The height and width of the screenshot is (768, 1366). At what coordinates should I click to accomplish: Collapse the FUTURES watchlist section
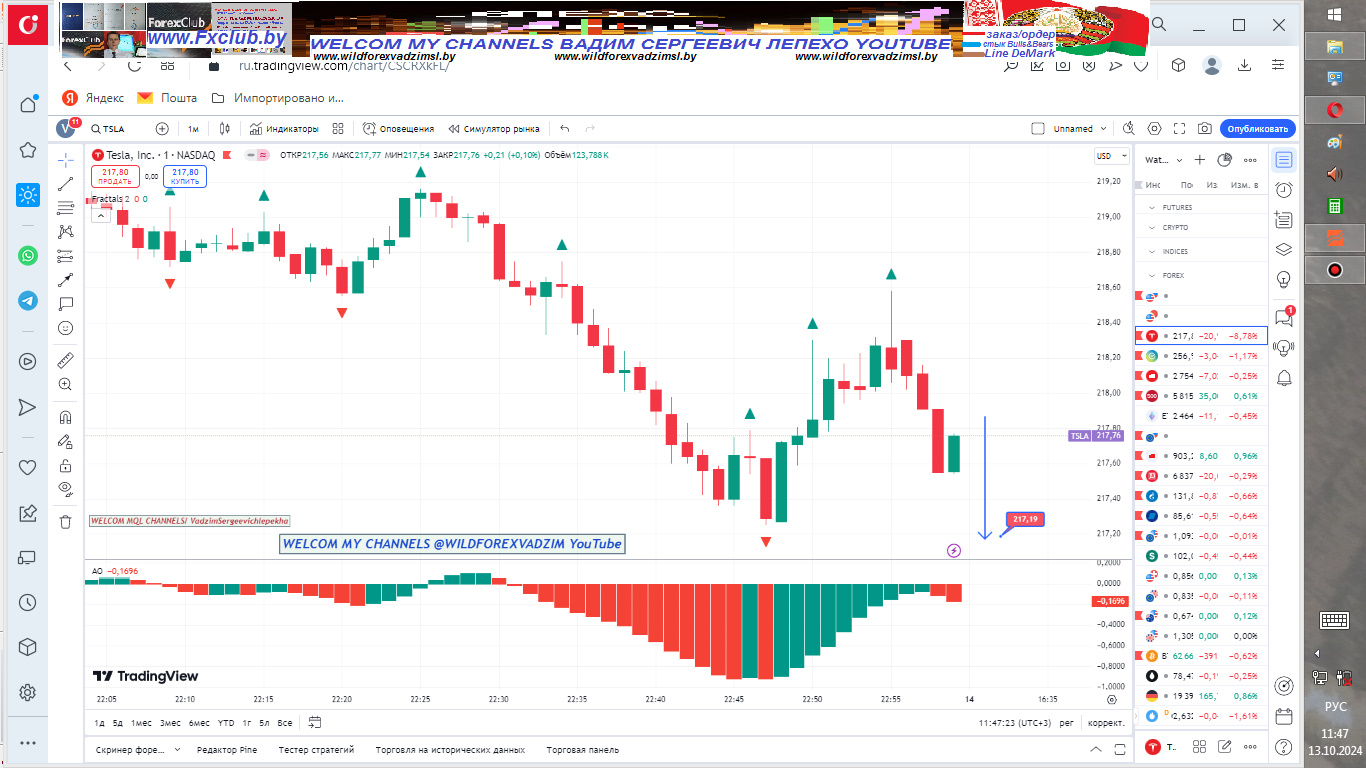1152,207
